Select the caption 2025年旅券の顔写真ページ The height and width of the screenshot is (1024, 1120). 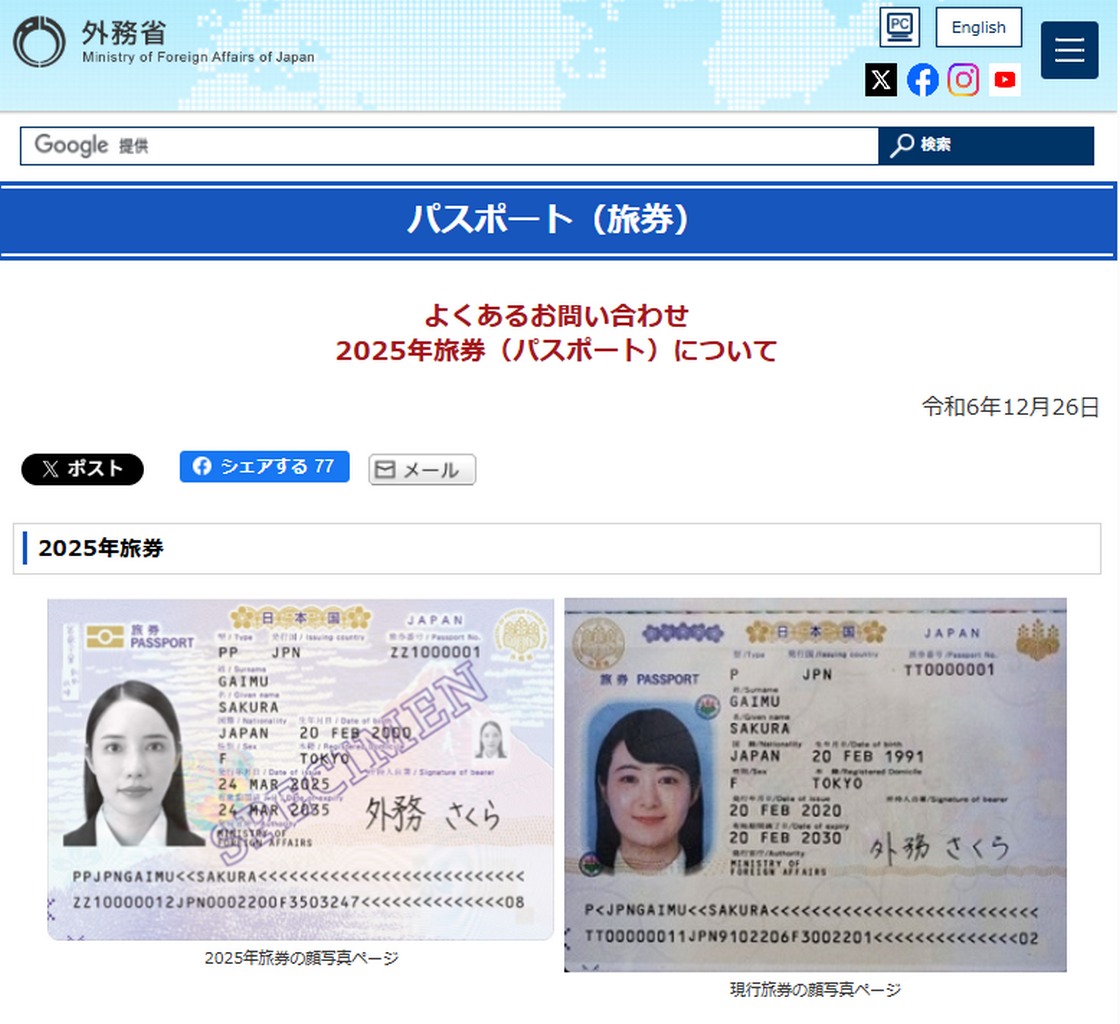coord(301,958)
